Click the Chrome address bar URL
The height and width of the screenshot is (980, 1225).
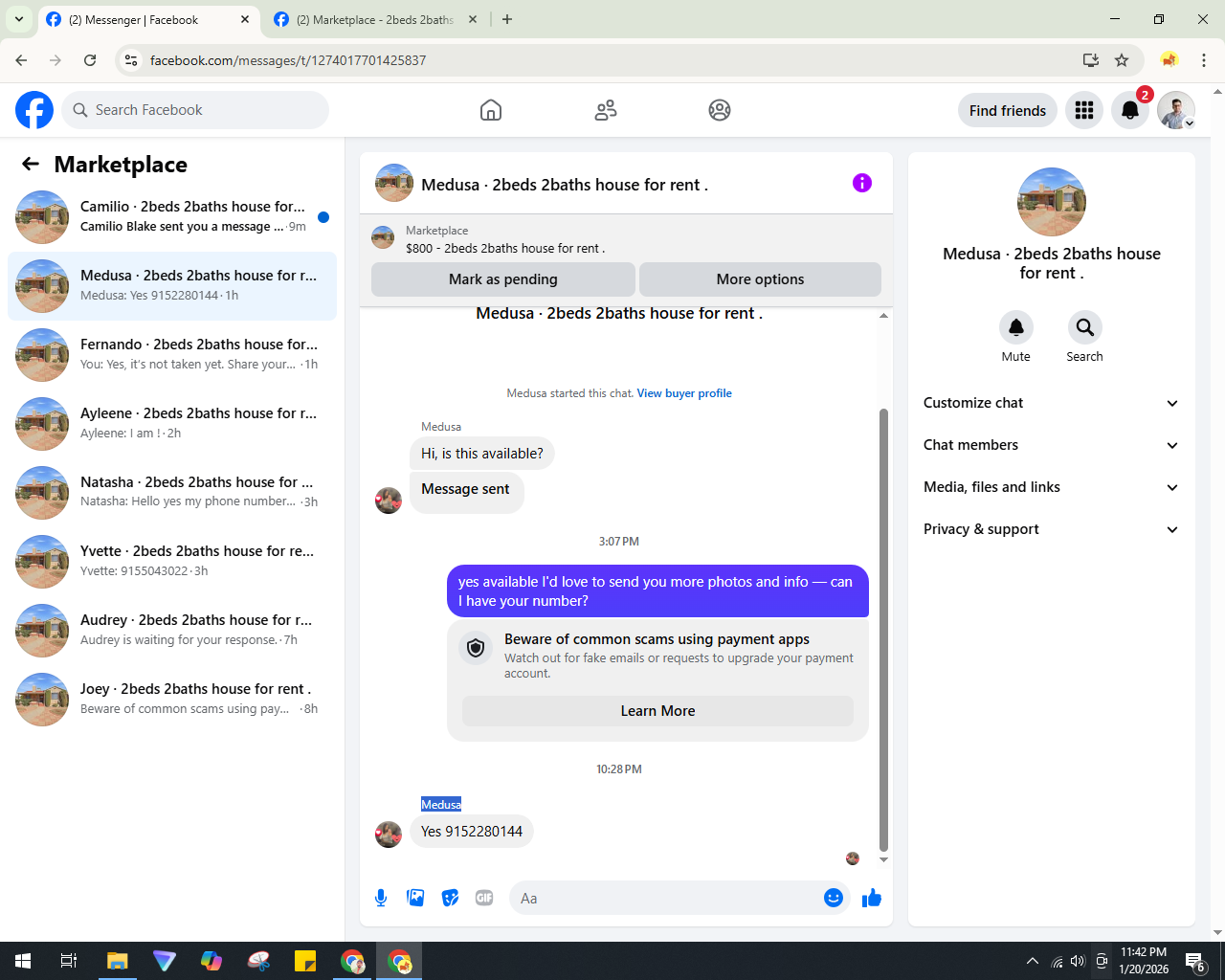(288, 60)
